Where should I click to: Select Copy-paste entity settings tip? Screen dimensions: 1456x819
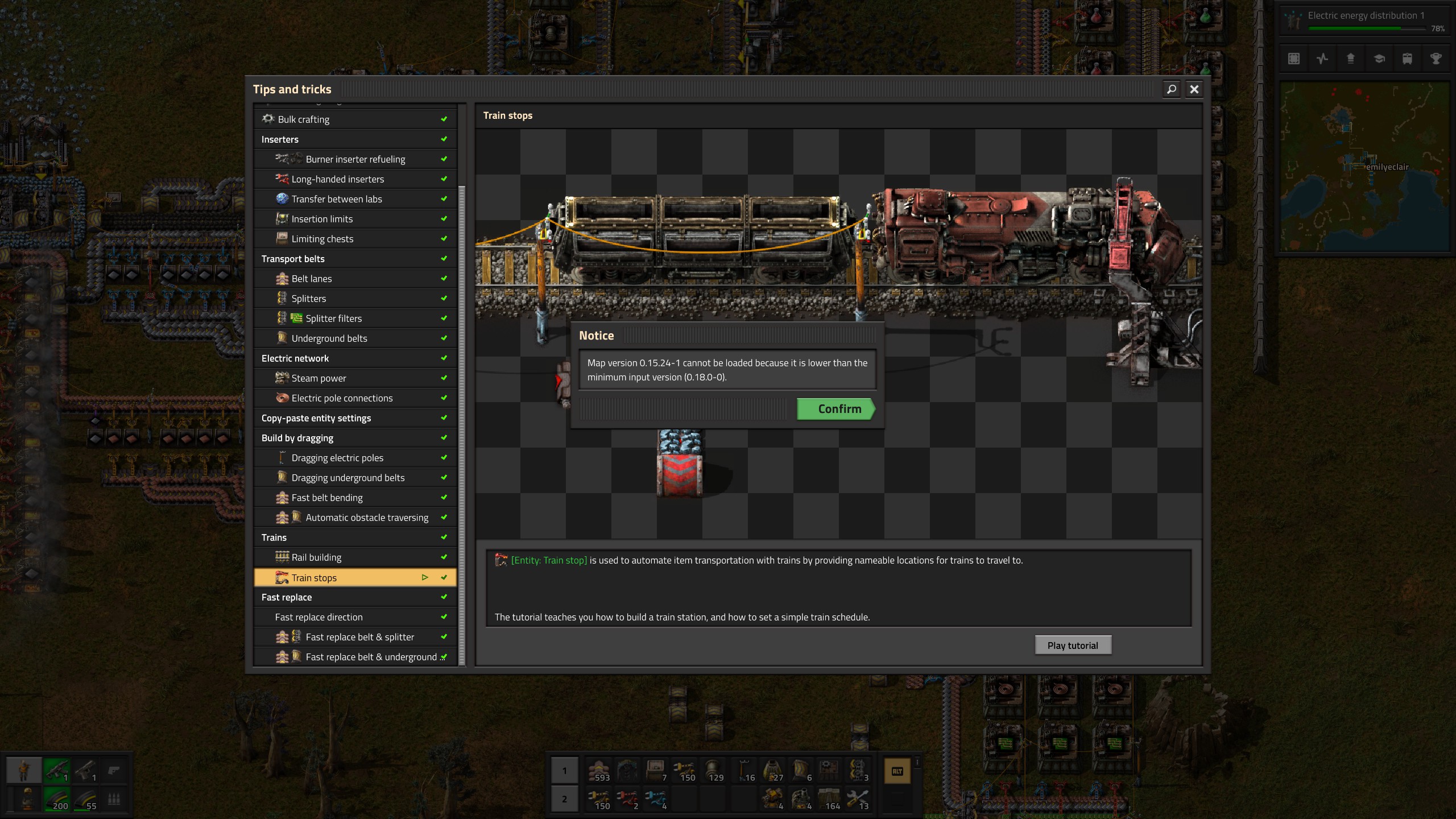[355, 418]
